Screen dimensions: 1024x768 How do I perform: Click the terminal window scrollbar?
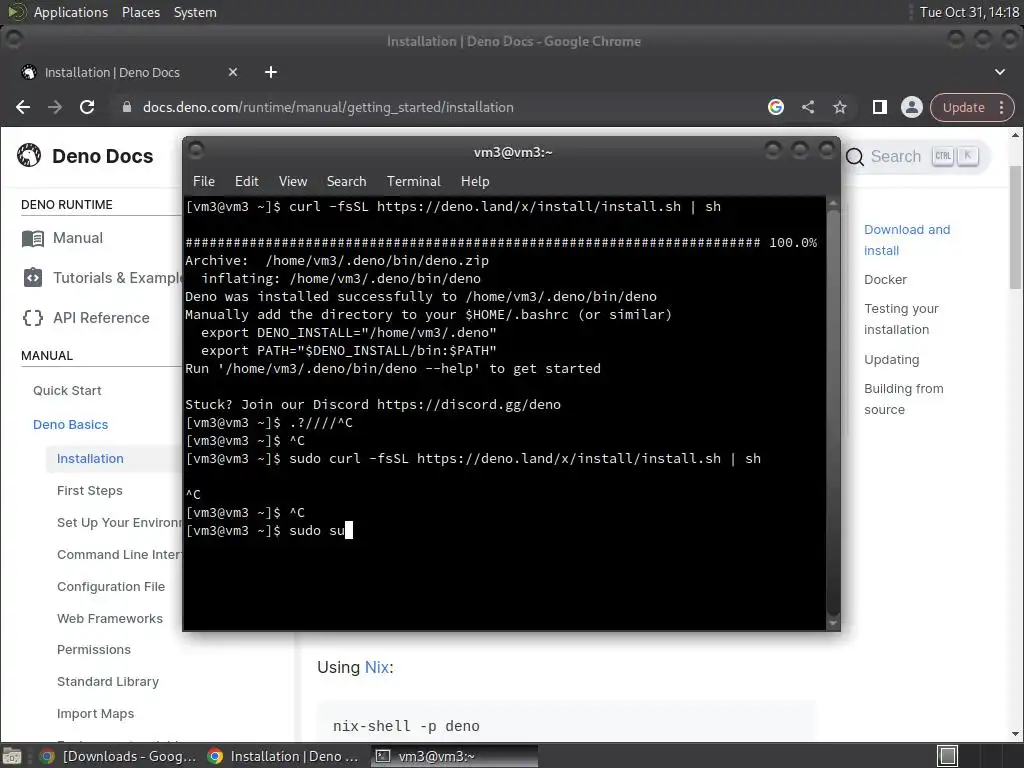[x=833, y=413]
